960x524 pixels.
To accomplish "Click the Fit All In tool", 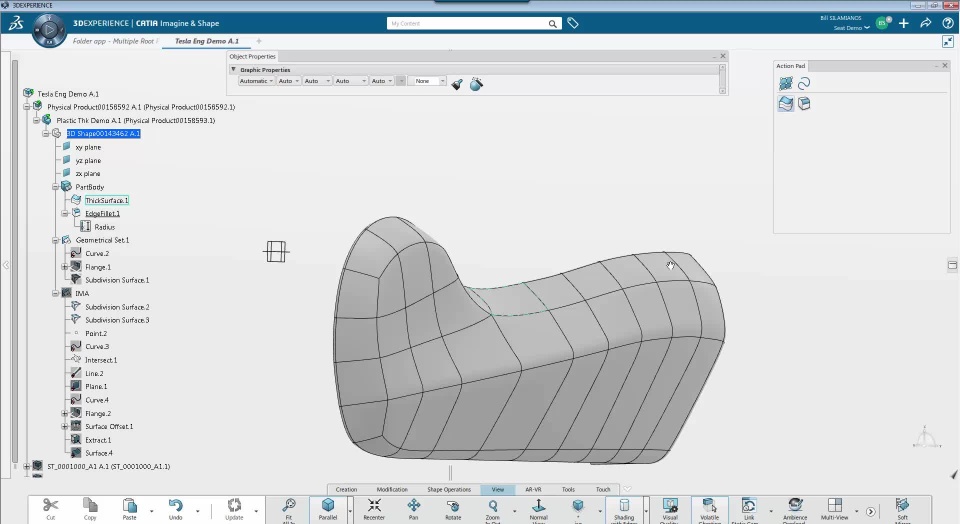I will point(288,509).
